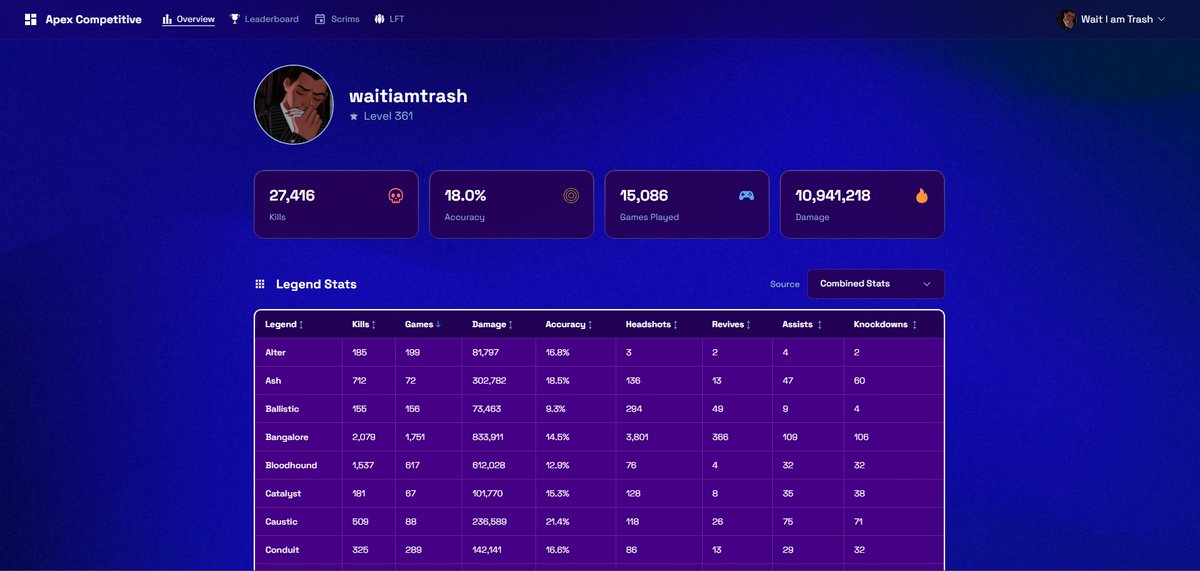Select the 18.0% Accuracy stat card
The image size is (1200, 571).
(x=511, y=204)
